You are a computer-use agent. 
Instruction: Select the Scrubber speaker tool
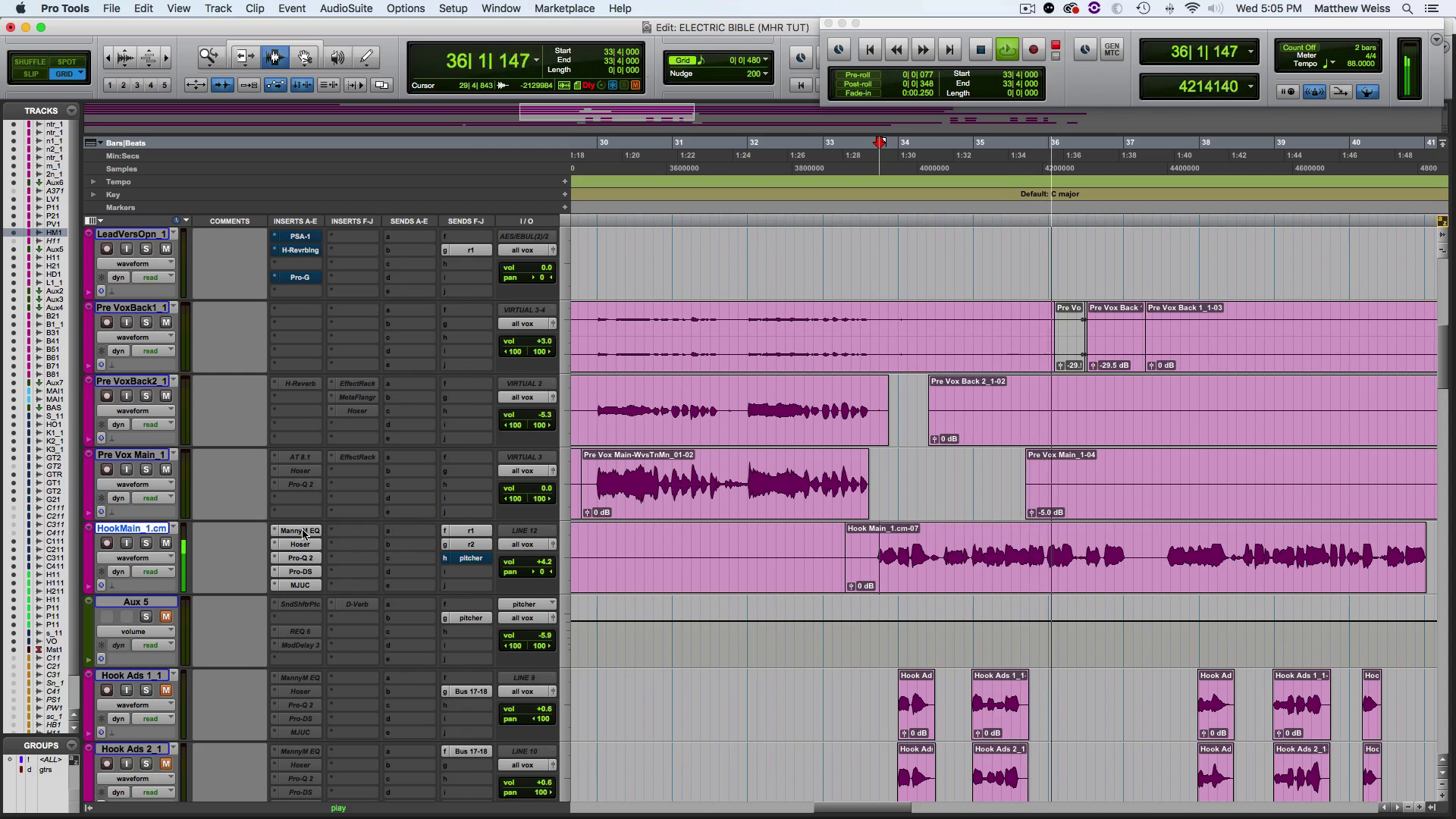[x=337, y=58]
